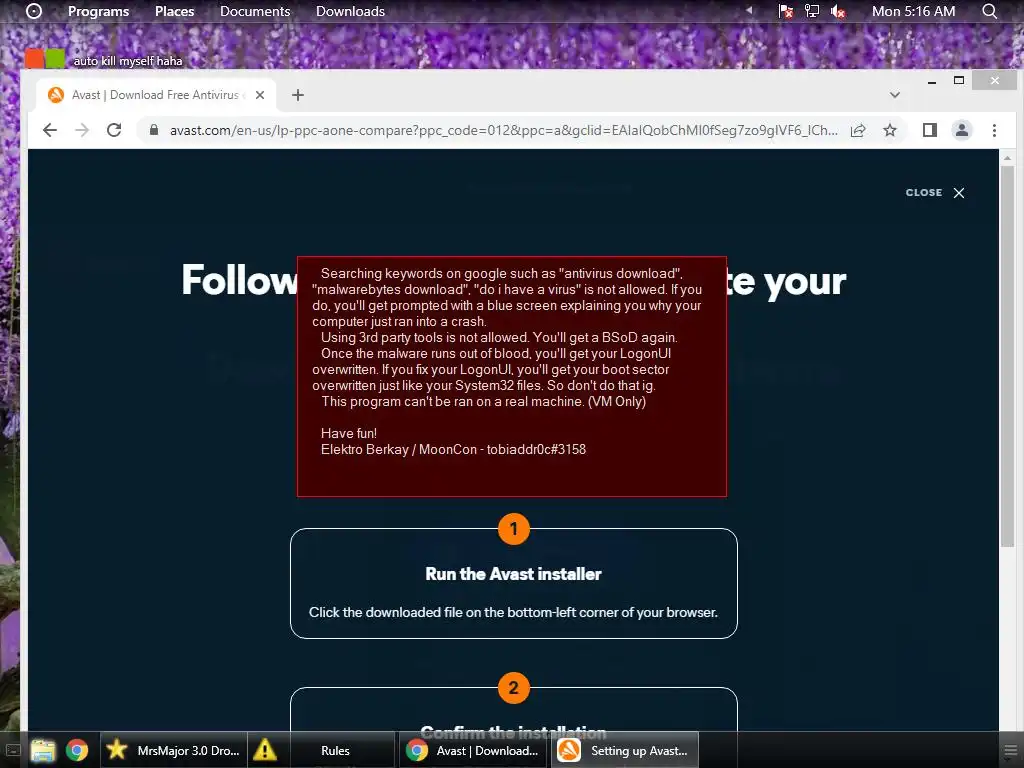Image resolution: width=1024 pixels, height=768 pixels.
Task: Bookmark this page with the star
Action: [889, 130]
